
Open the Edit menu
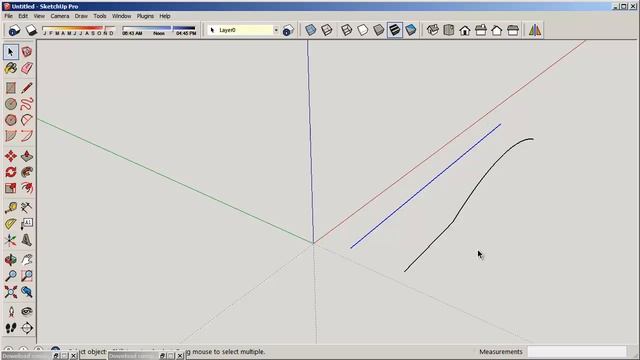pos(23,16)
